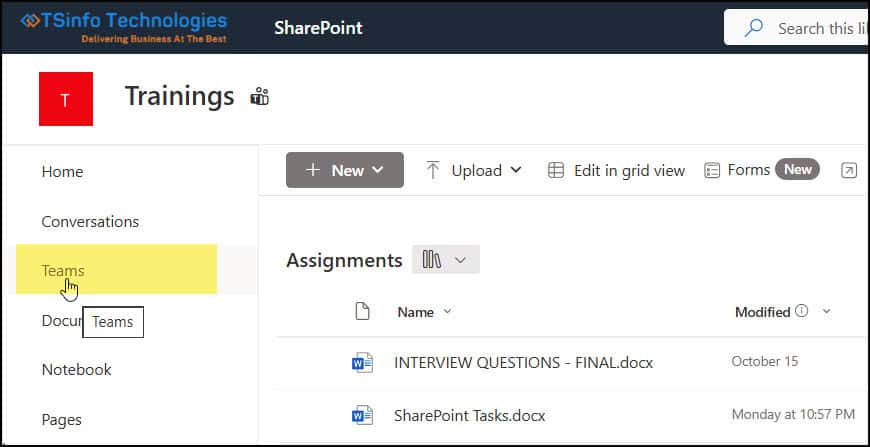The height and width of the screenshot is (447, 870).
Task: Open SharePoint Tasks.docx
Action: 469,415
